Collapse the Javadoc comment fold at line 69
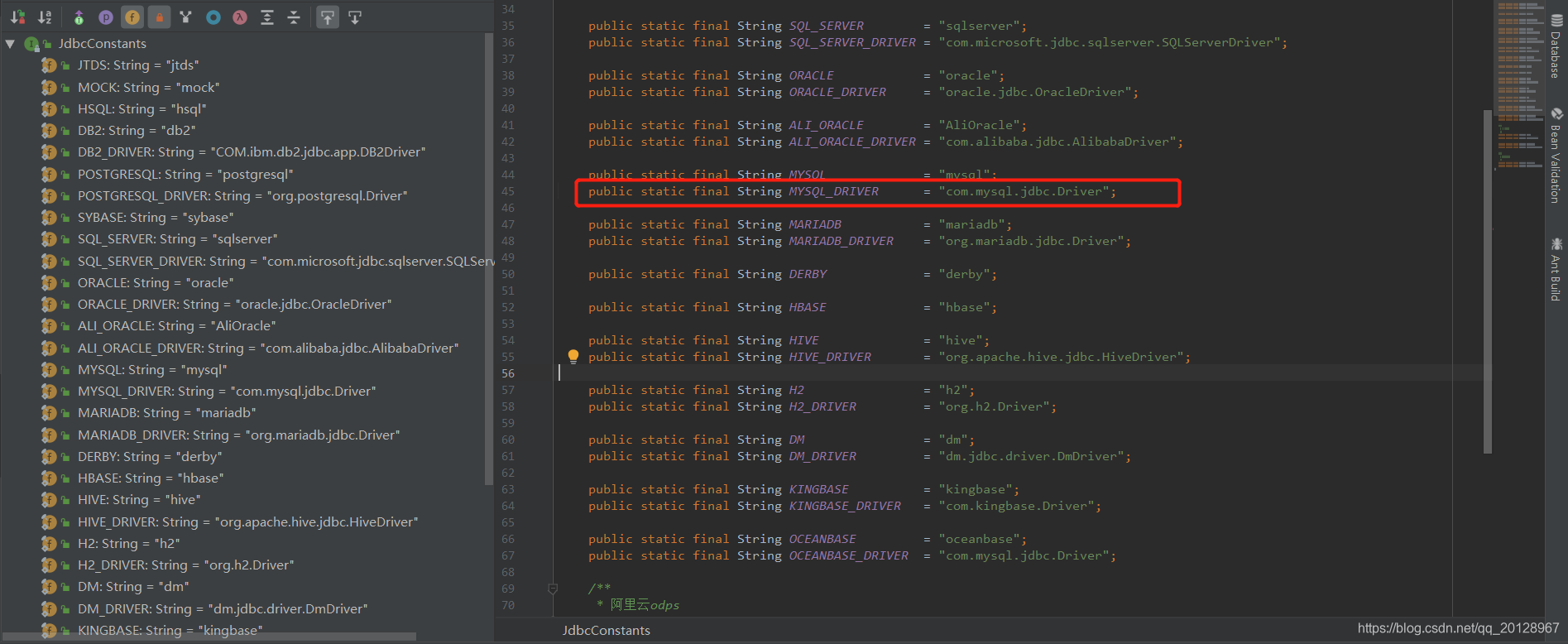The width and height of the screenshot is (1568, 644). [x=553, y=589]
